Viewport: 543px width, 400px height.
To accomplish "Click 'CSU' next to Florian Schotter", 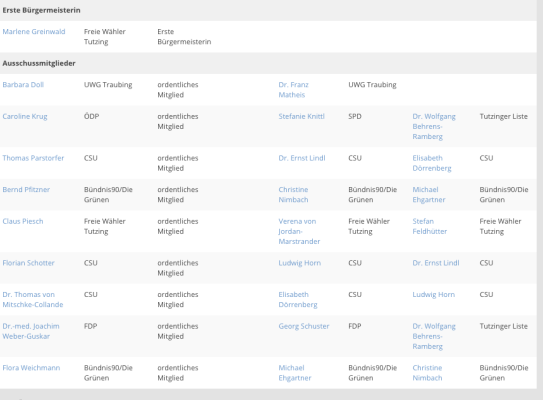I will (x=91, y=263).
